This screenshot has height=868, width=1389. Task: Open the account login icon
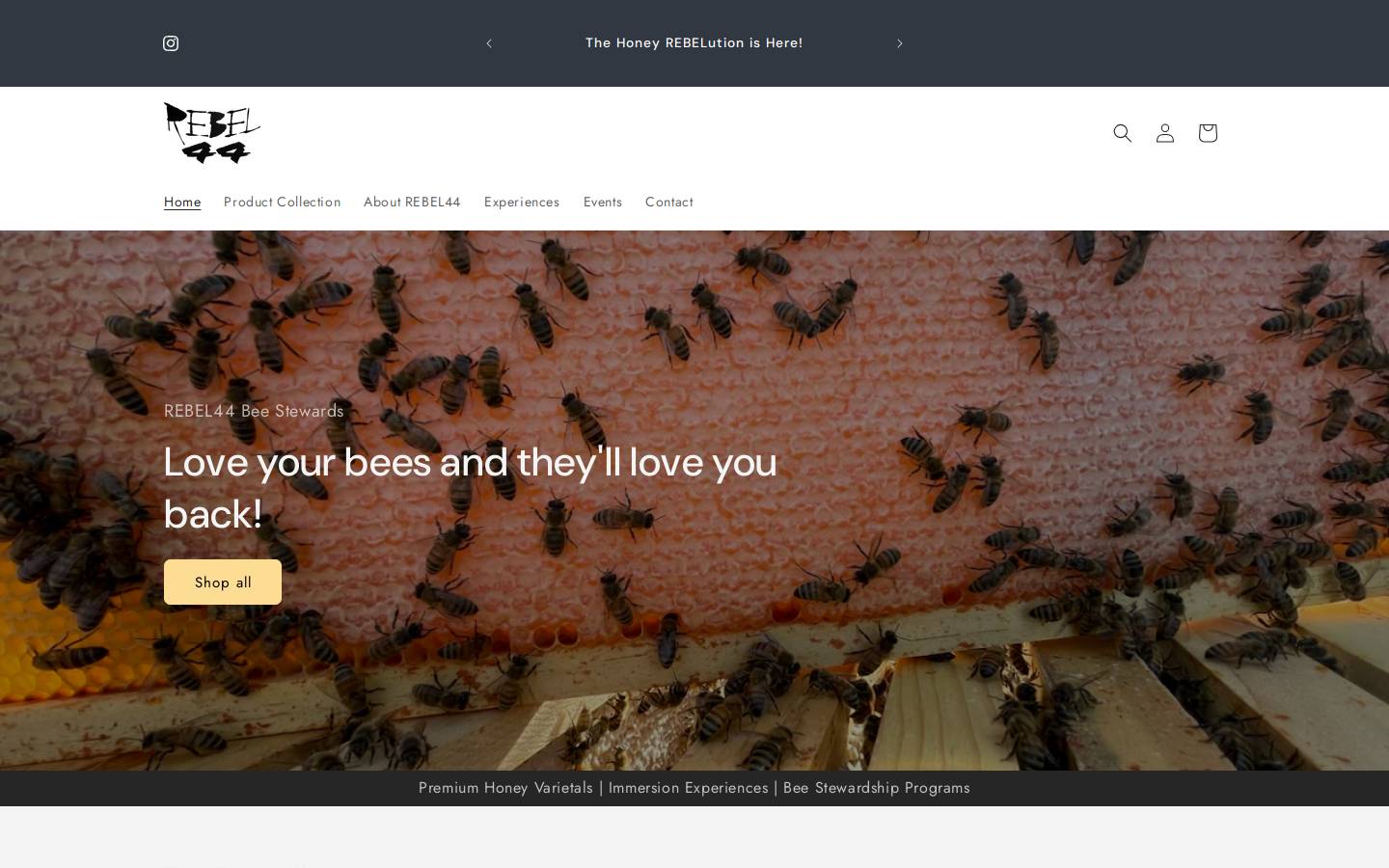(x=1164, y=133)
